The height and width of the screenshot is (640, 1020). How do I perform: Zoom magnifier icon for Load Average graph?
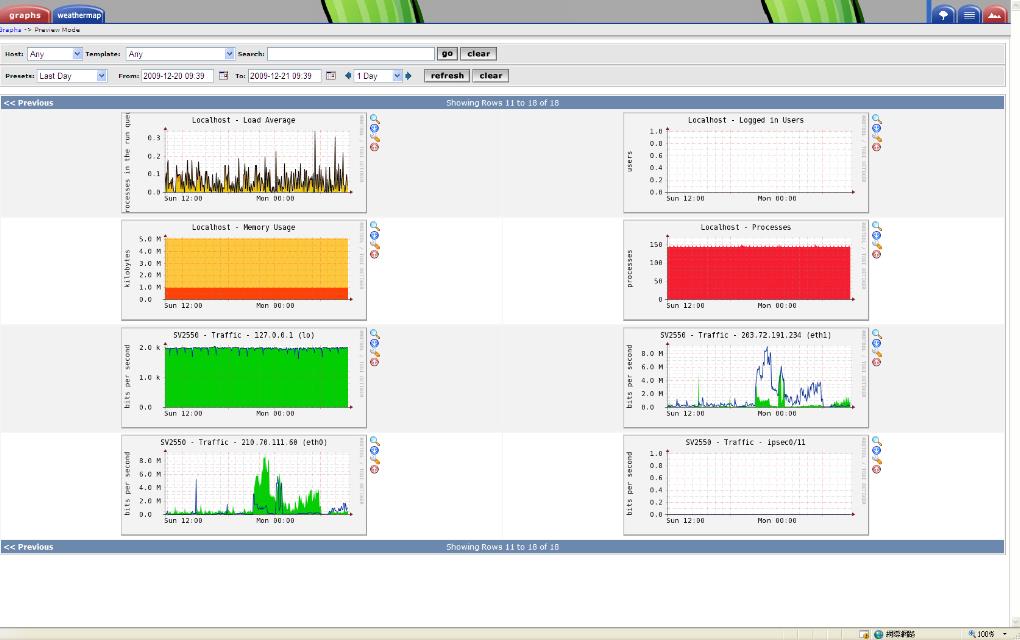point(375,119)
